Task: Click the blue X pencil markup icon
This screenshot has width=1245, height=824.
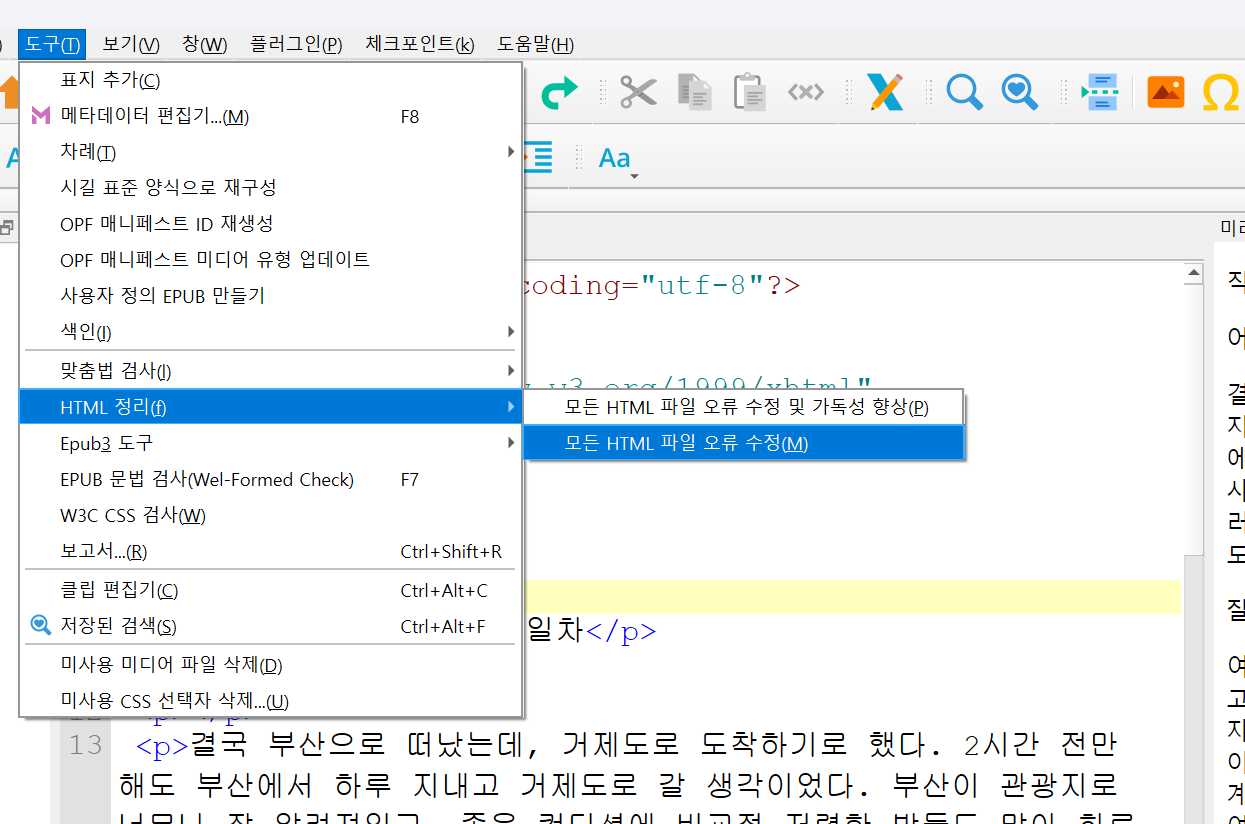Action: pyautogui.click(x=884, y=91)
